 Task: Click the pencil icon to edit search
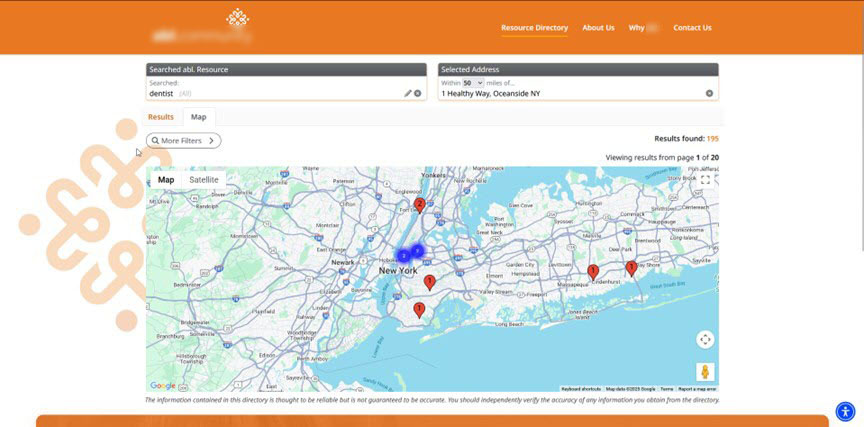click(x=408, y=93)
